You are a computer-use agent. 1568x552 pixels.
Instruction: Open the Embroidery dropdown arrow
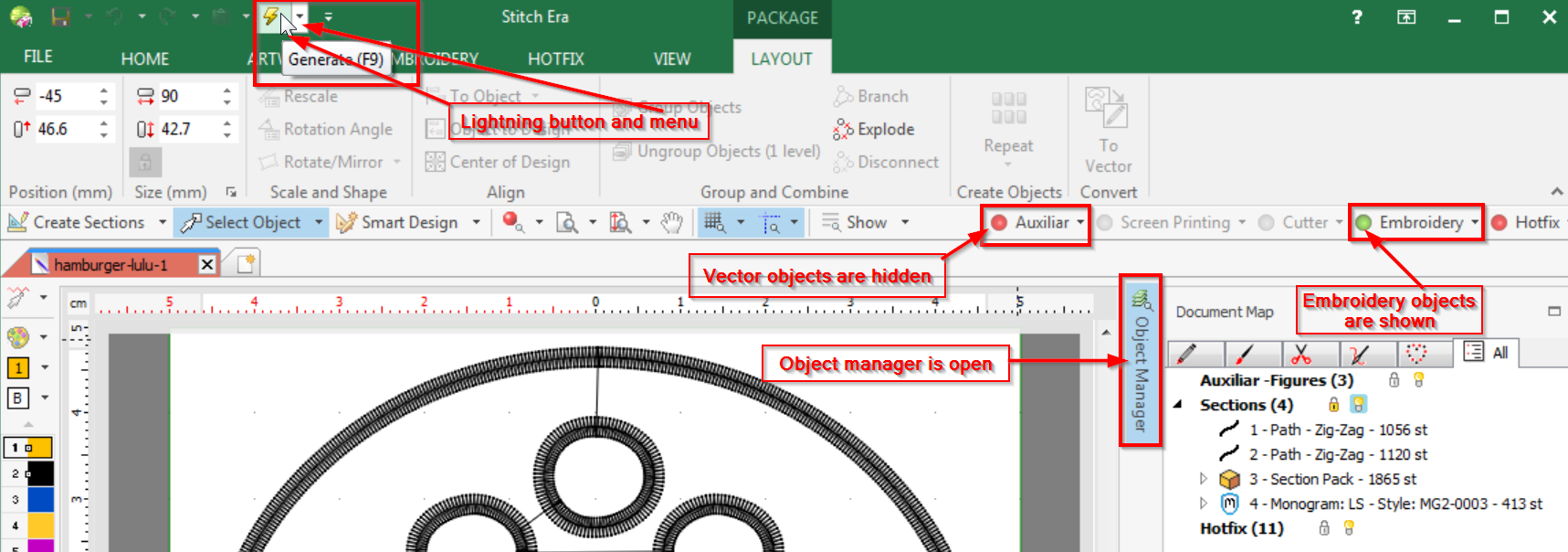(x=1475, y=222)
